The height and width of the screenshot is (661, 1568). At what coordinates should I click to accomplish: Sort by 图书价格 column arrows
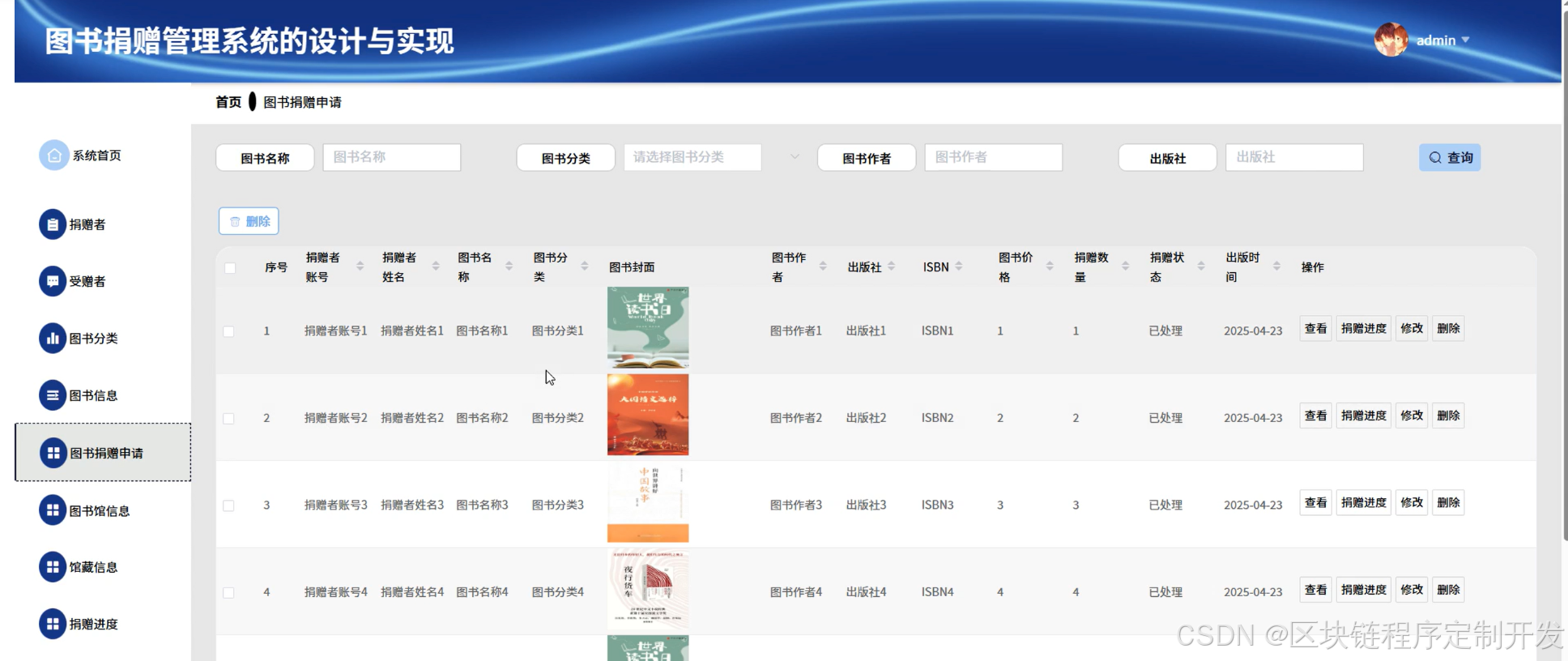click(x=1050, y=267)
